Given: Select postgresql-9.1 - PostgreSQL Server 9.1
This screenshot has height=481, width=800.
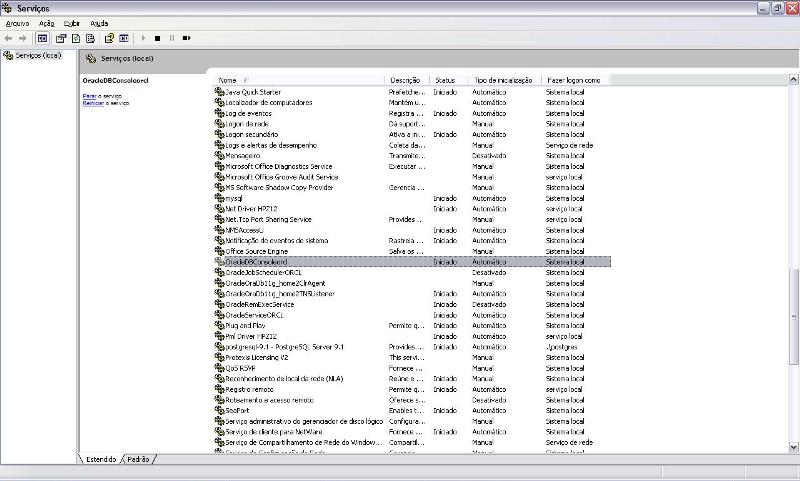Looking at the screenshot, I should pos(284,347).
